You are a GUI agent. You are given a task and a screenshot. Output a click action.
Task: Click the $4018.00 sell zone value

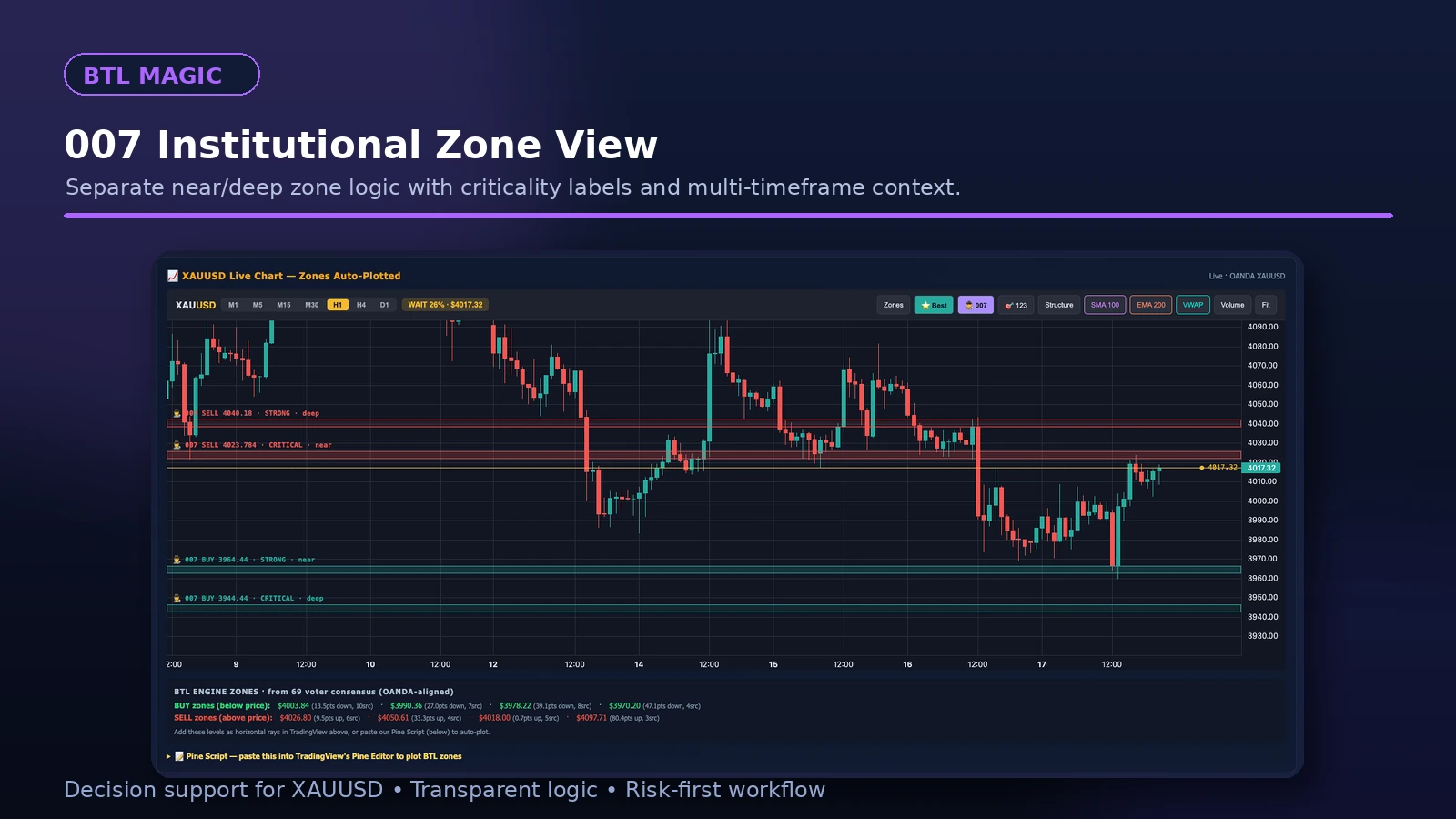[x=494, y=717]
